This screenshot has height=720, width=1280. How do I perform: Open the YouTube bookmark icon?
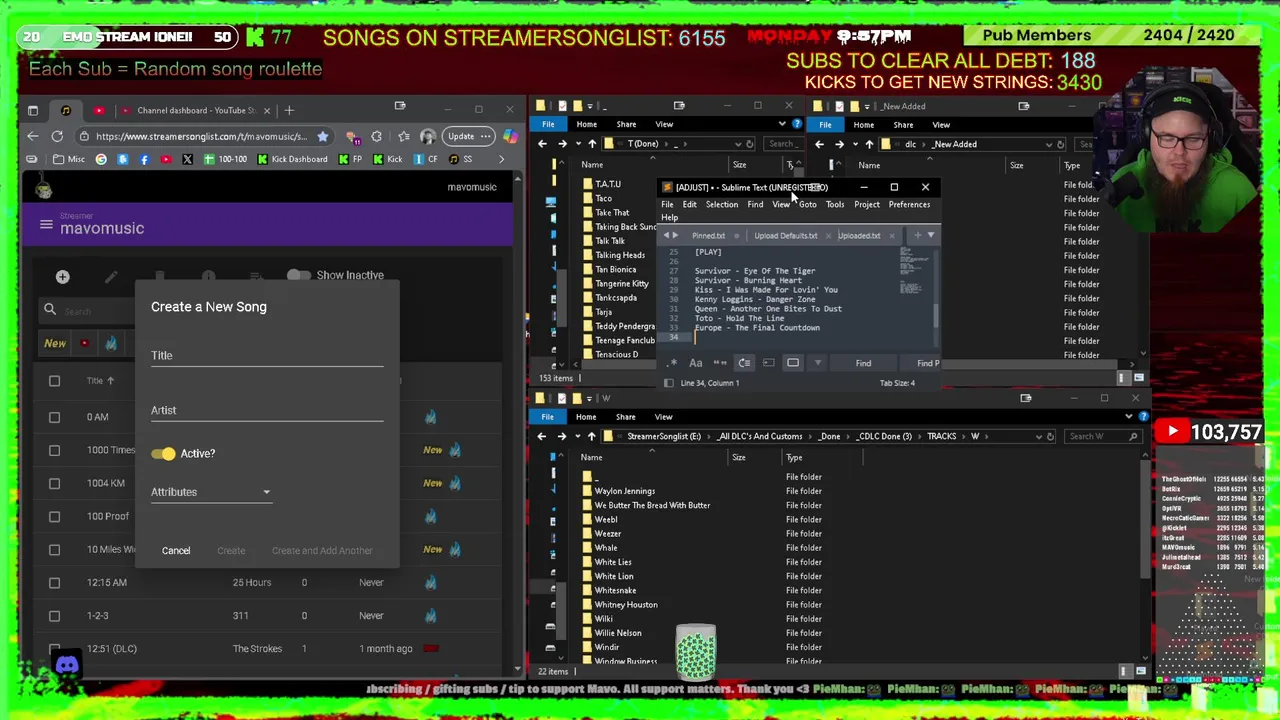(x=165, y=159)
